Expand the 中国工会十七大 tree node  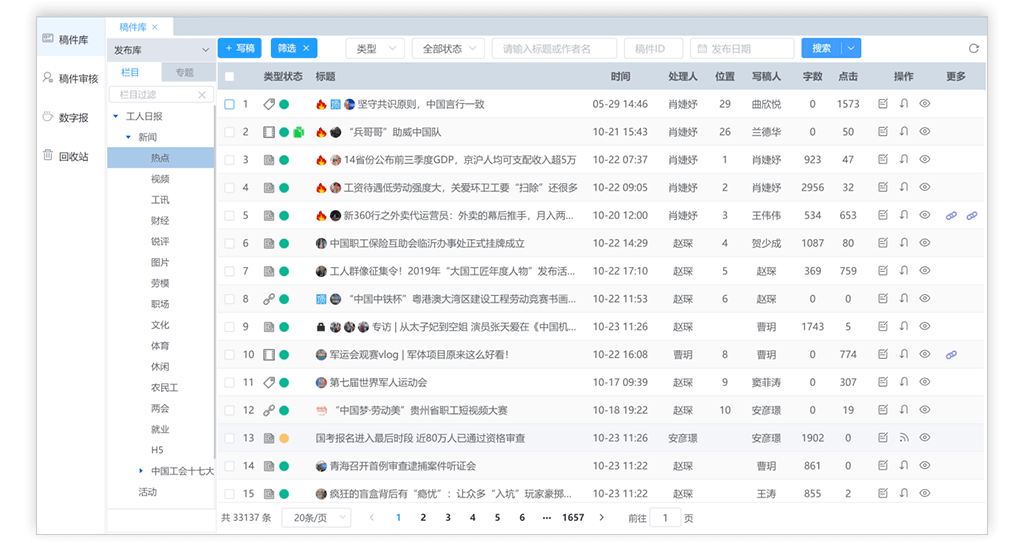[140, 470]
